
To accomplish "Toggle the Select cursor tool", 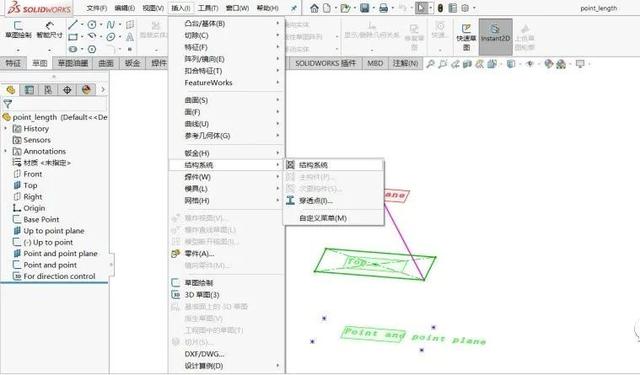I will (x=421, y=8).
